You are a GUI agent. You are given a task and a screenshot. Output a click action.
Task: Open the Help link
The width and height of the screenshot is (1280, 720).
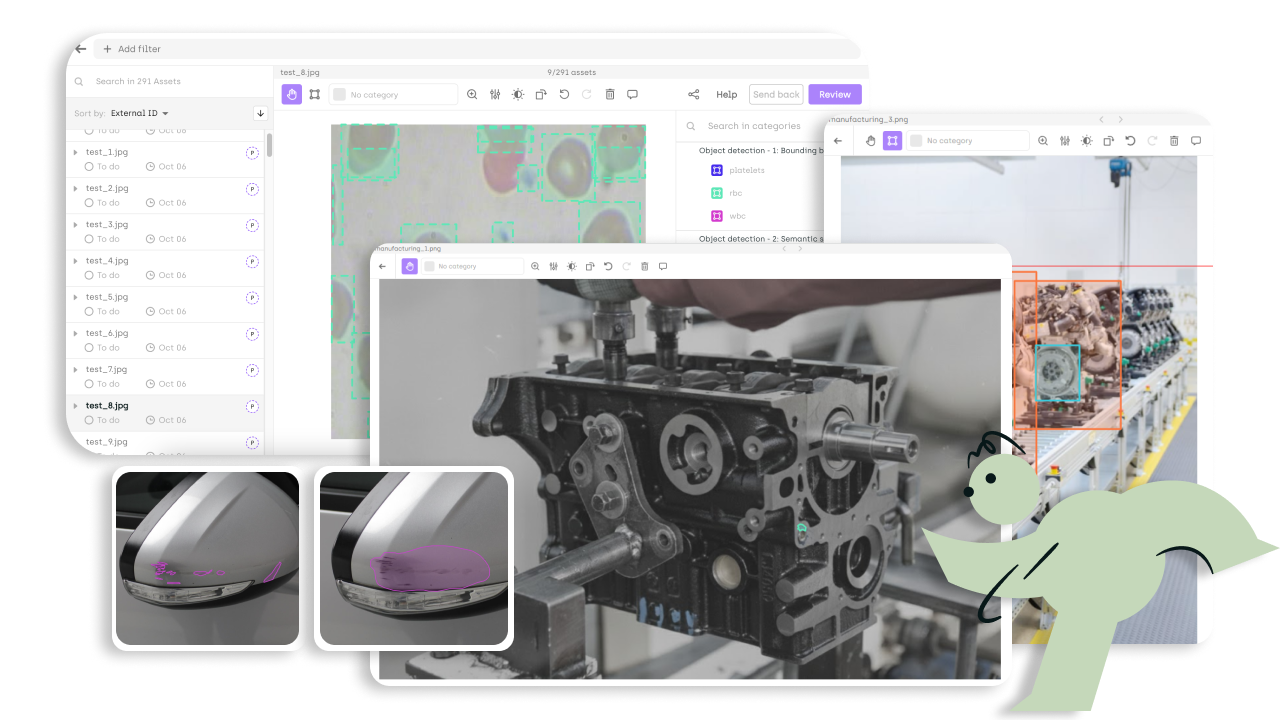pyautogui.click(x=727, y=94)
